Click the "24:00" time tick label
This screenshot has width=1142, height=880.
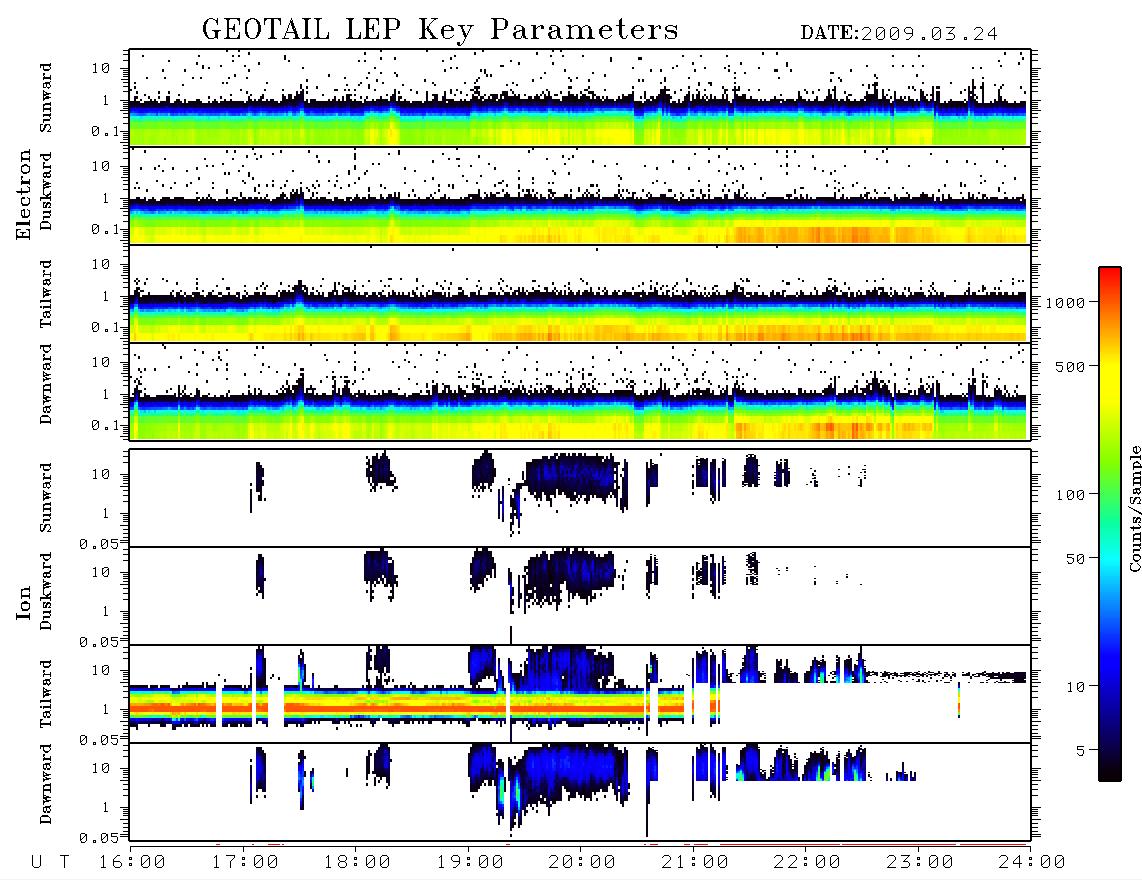click(x=1032, y=863)
